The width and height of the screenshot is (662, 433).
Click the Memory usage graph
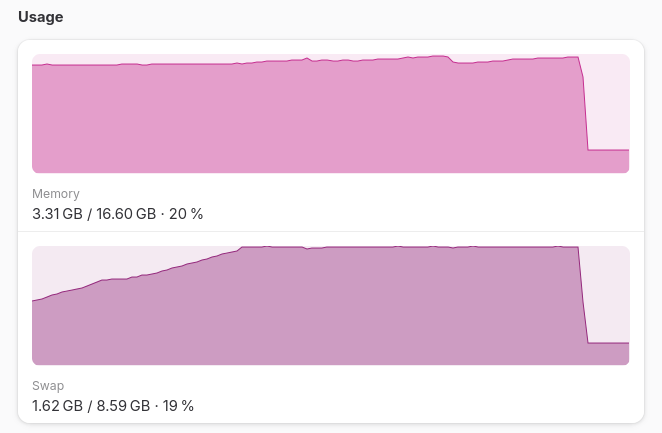tap(300, 115)
